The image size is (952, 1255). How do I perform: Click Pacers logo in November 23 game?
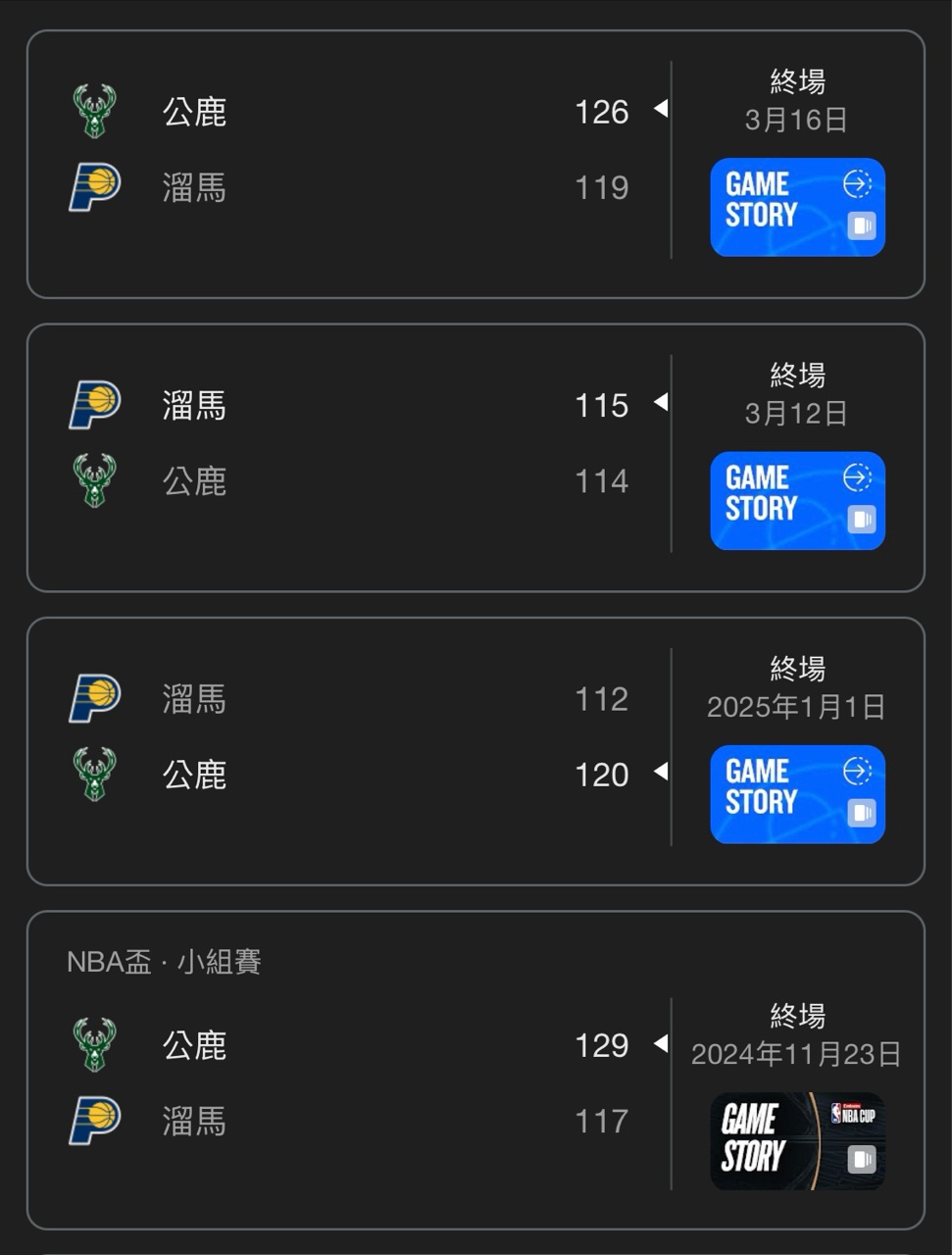95,1121
